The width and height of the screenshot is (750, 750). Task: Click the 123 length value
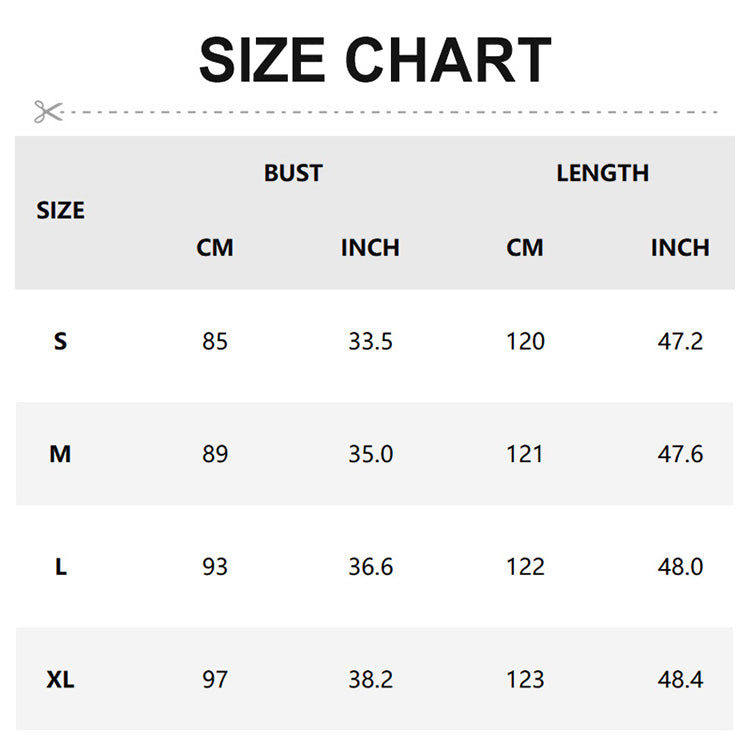[525, 680]
